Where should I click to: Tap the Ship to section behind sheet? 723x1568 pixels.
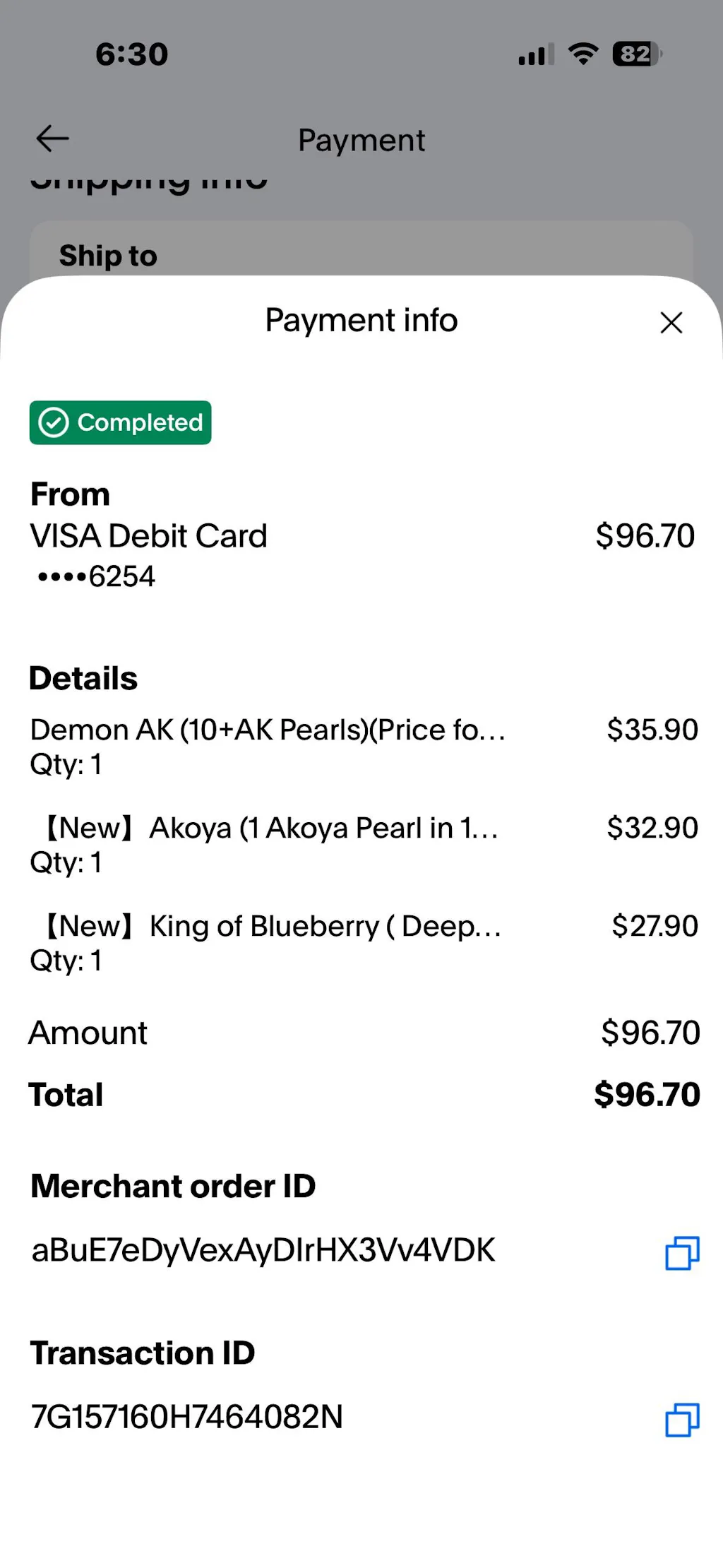pos(108,256)
